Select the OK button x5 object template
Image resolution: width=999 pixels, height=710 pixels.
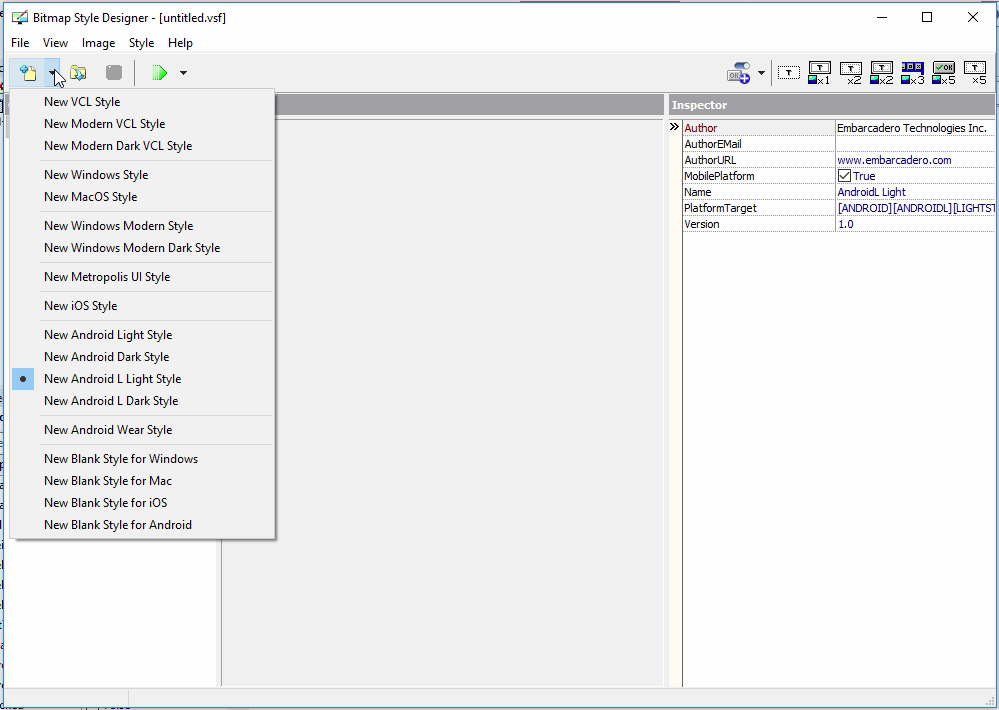coord(944,73)
